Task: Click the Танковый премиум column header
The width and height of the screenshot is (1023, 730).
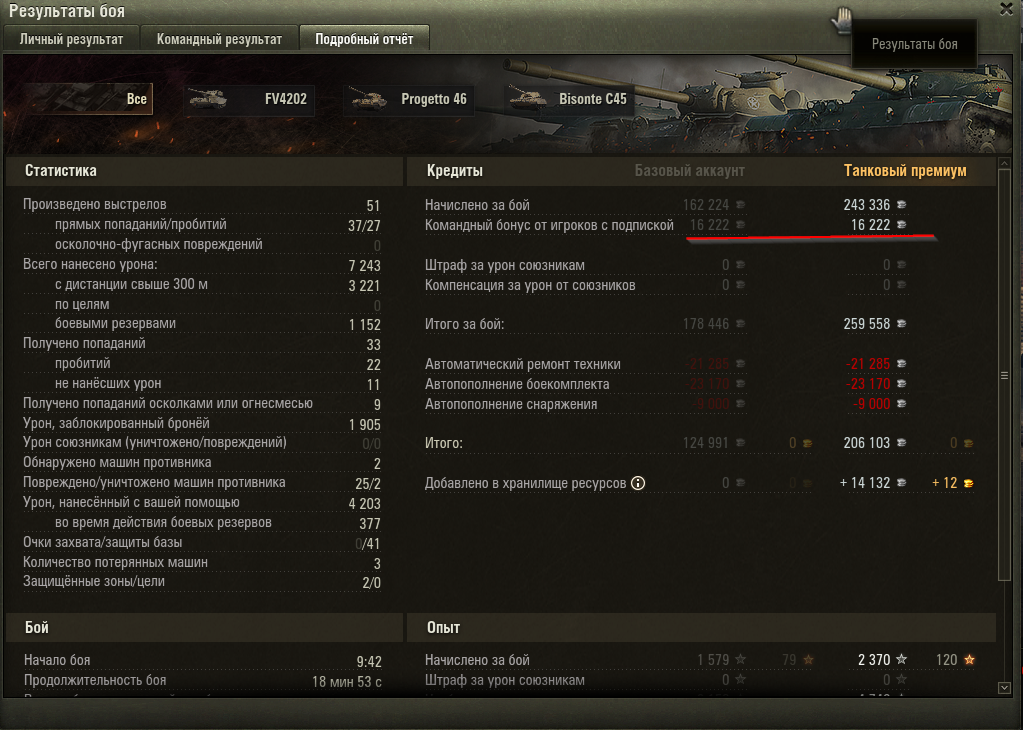Action: (x=905, y=171)
